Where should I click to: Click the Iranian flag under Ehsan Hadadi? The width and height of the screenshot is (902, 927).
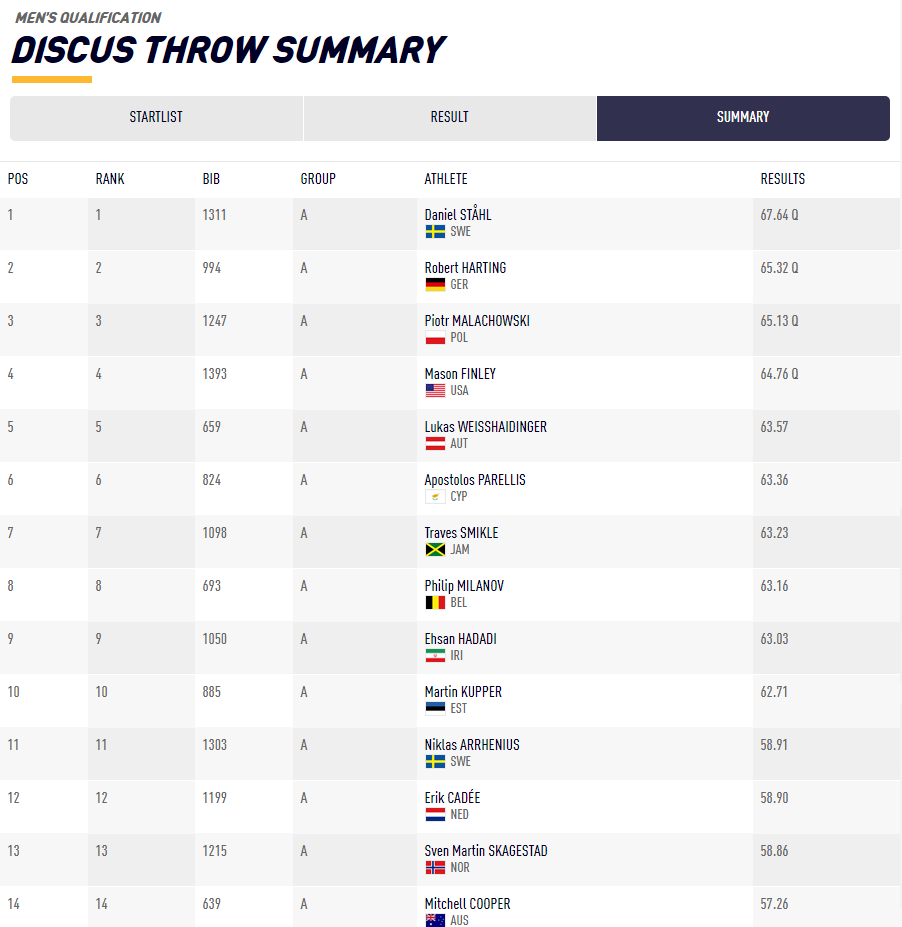[435, 655]
